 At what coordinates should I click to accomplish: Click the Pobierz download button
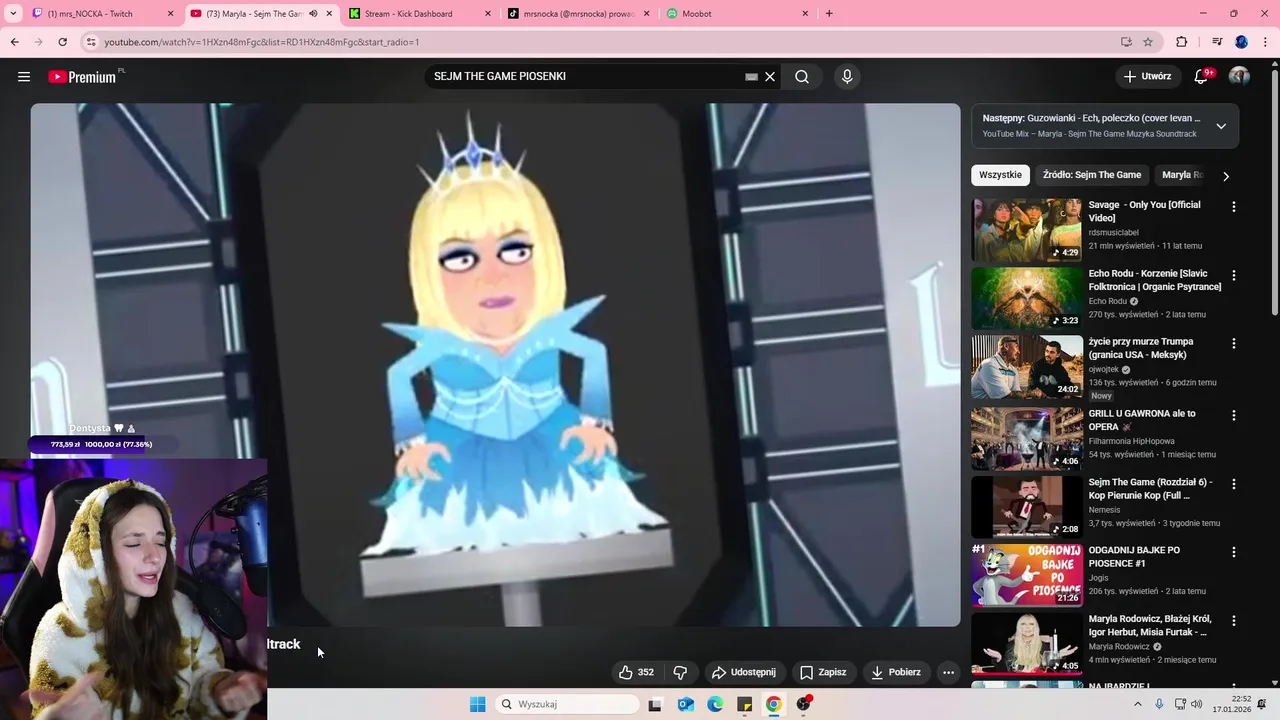896,673
